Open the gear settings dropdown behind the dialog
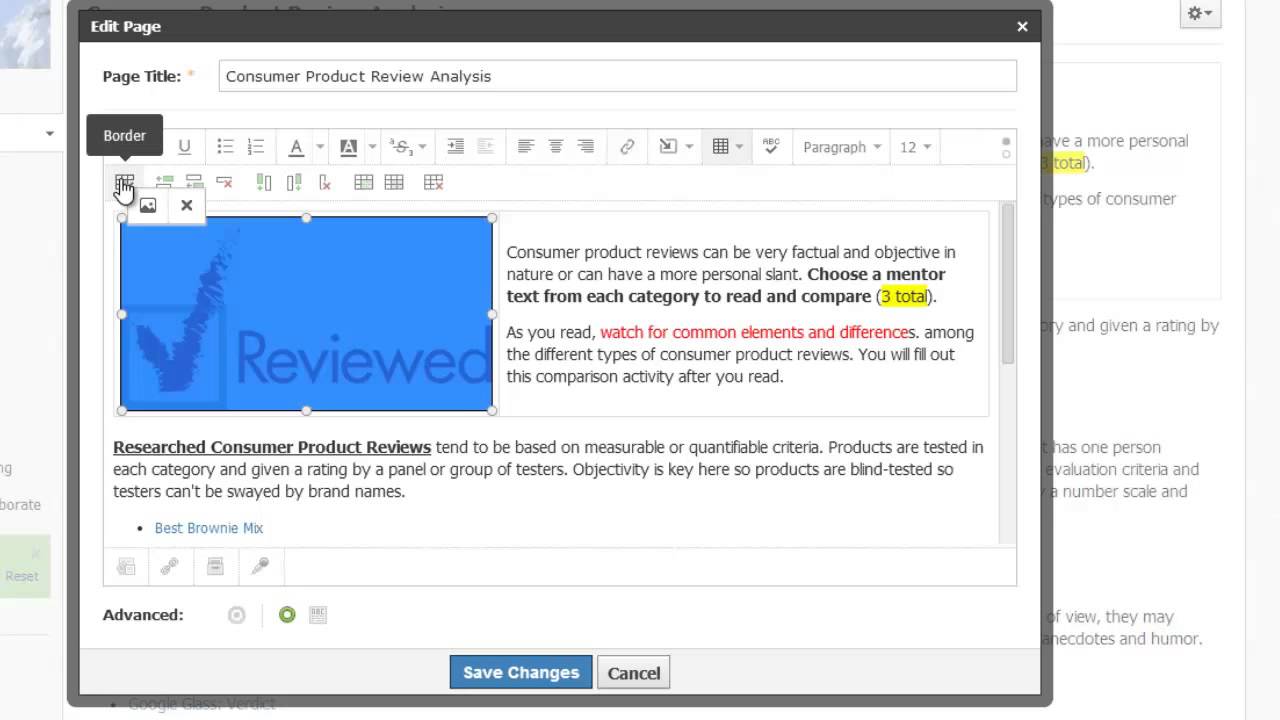The width and height of the screenshot is (1280, 720). (x=1199, y=13)
